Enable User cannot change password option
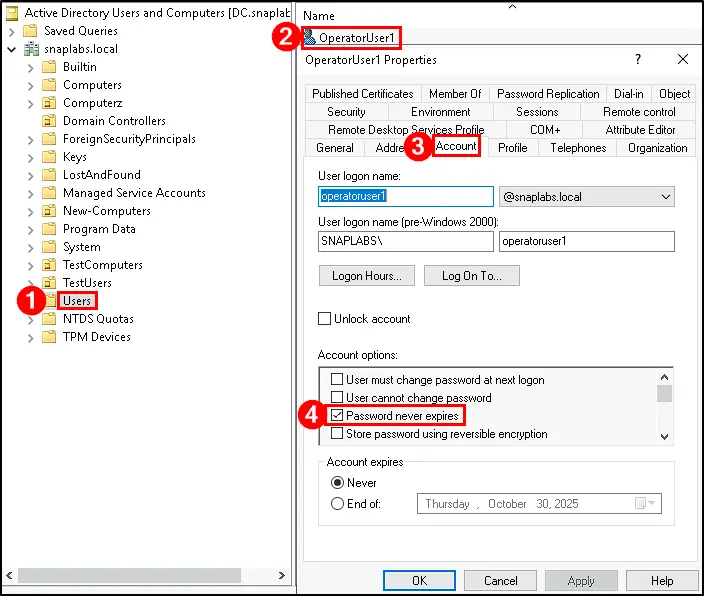 pos(337,397)
